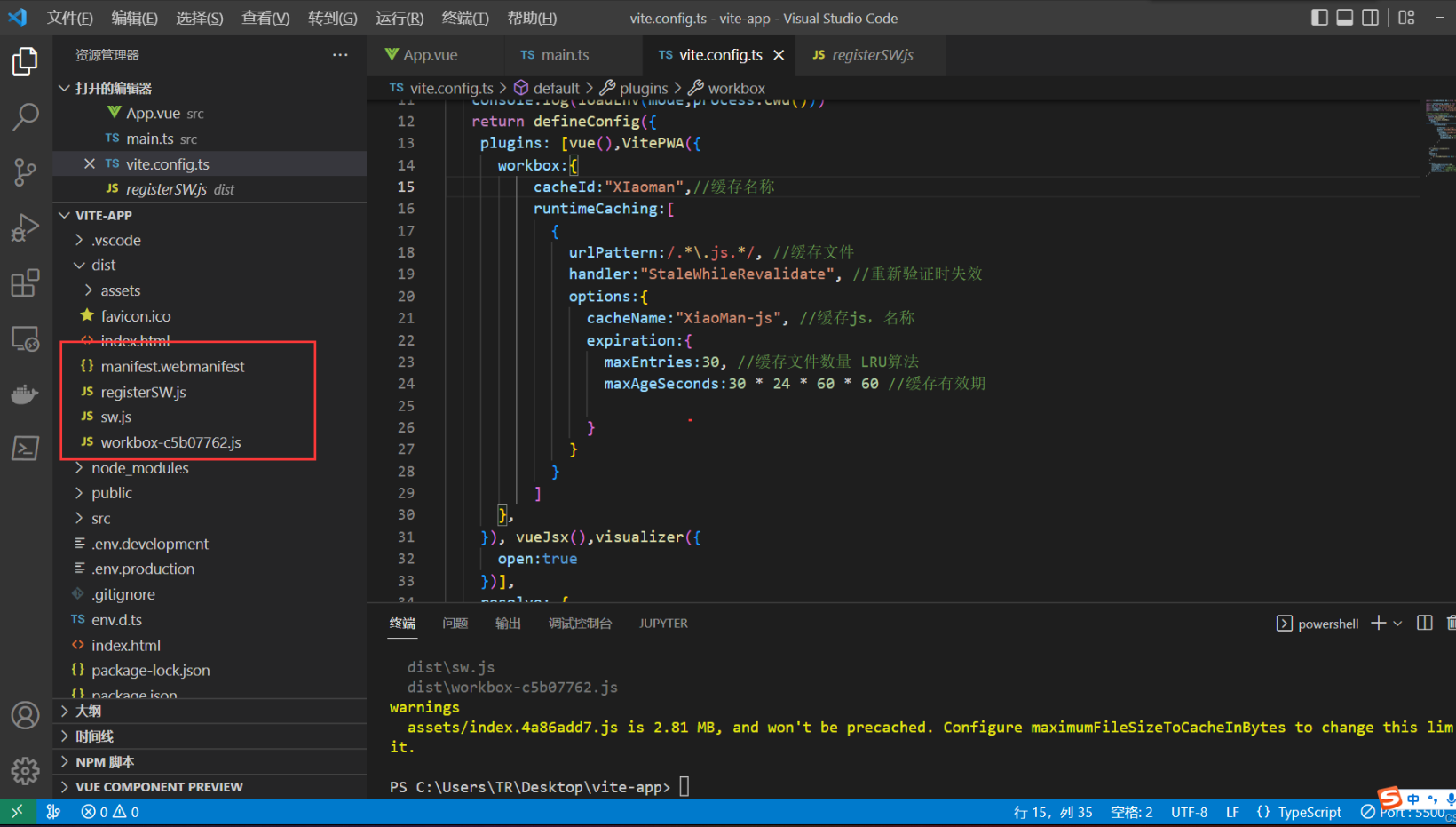1456x827 pixels.
Task: Open the Docker view icon
Action: (25, 394)
